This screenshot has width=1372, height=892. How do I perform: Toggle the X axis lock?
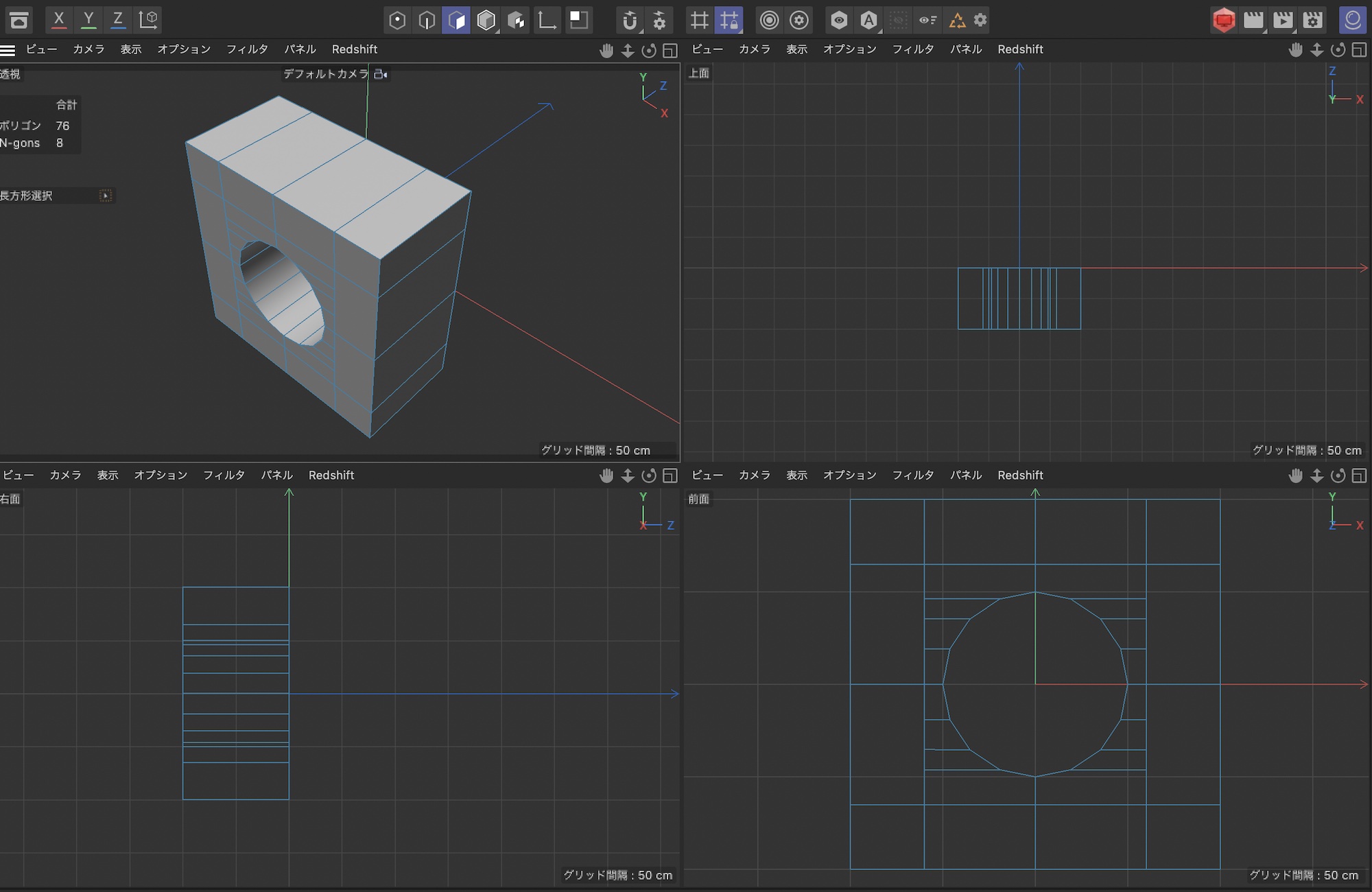(59, 19)
